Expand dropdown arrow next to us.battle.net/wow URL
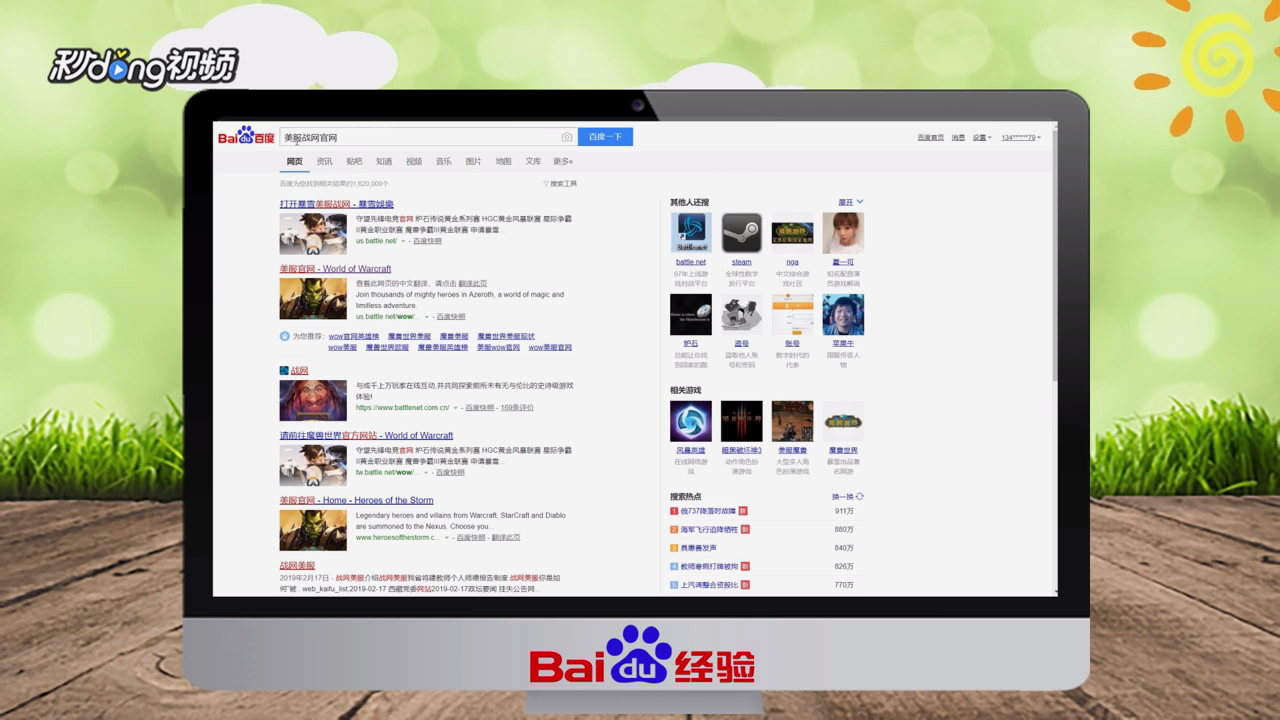Viewport: 1280px width, 720px height. pos(428,317)
